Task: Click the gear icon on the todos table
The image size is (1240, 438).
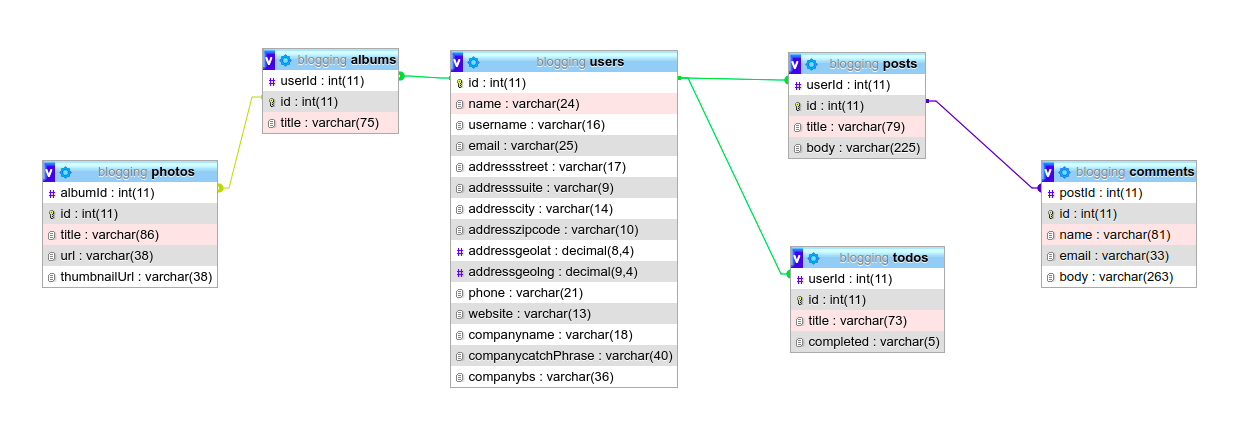Action: pos(814,258)
